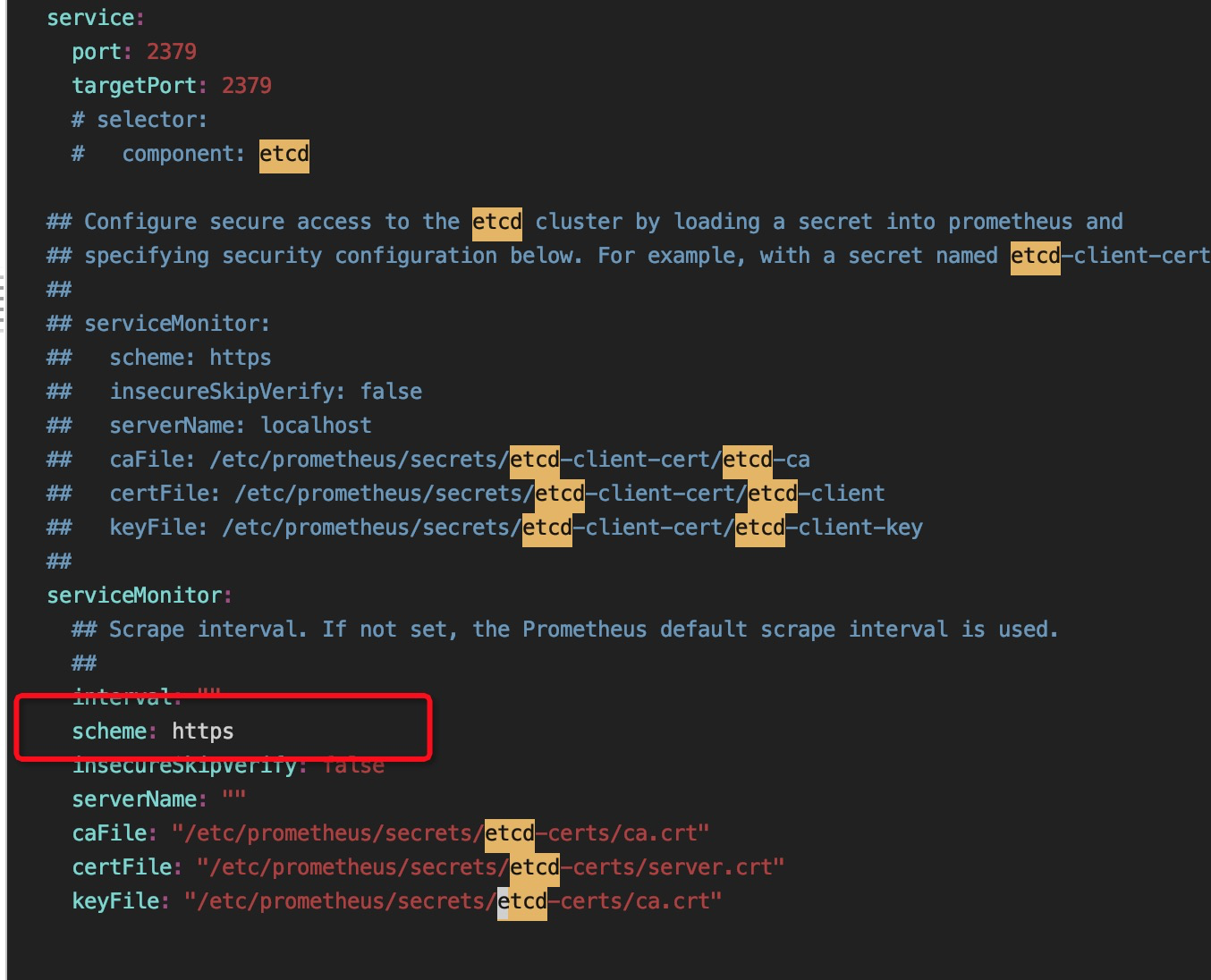Click the caFile value ending 'etcd-certs/ca.crt'
Image resolution: width=1211 pixels, height=980 pixels.
click(441, 833)
